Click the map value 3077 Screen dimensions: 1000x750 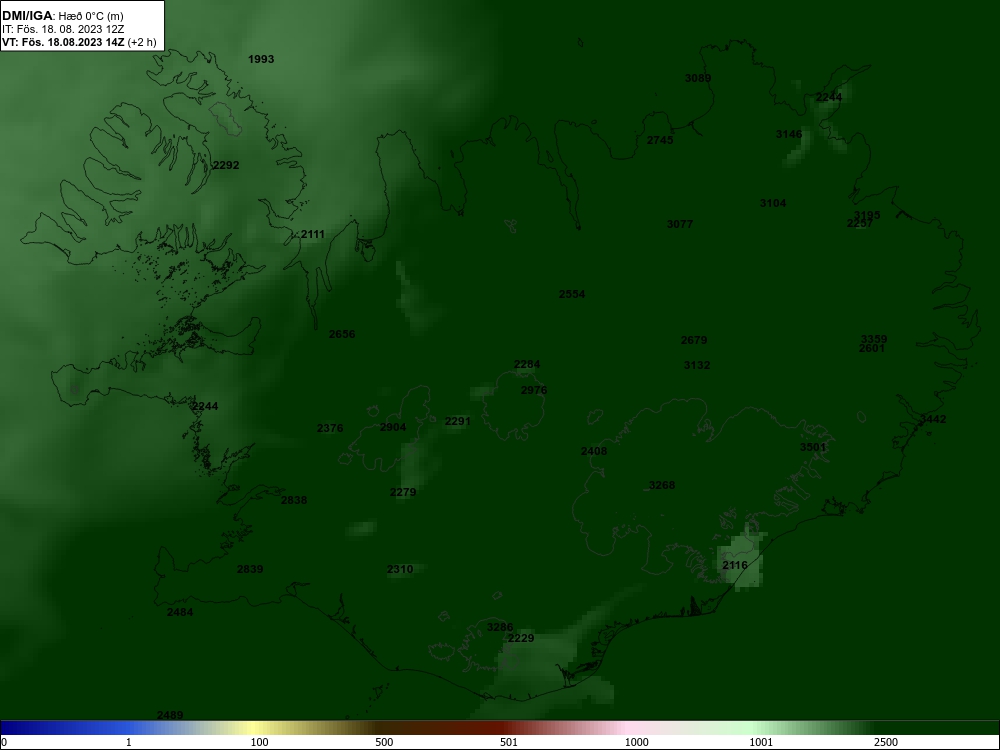pyautogui.click(x=680, y=224)
